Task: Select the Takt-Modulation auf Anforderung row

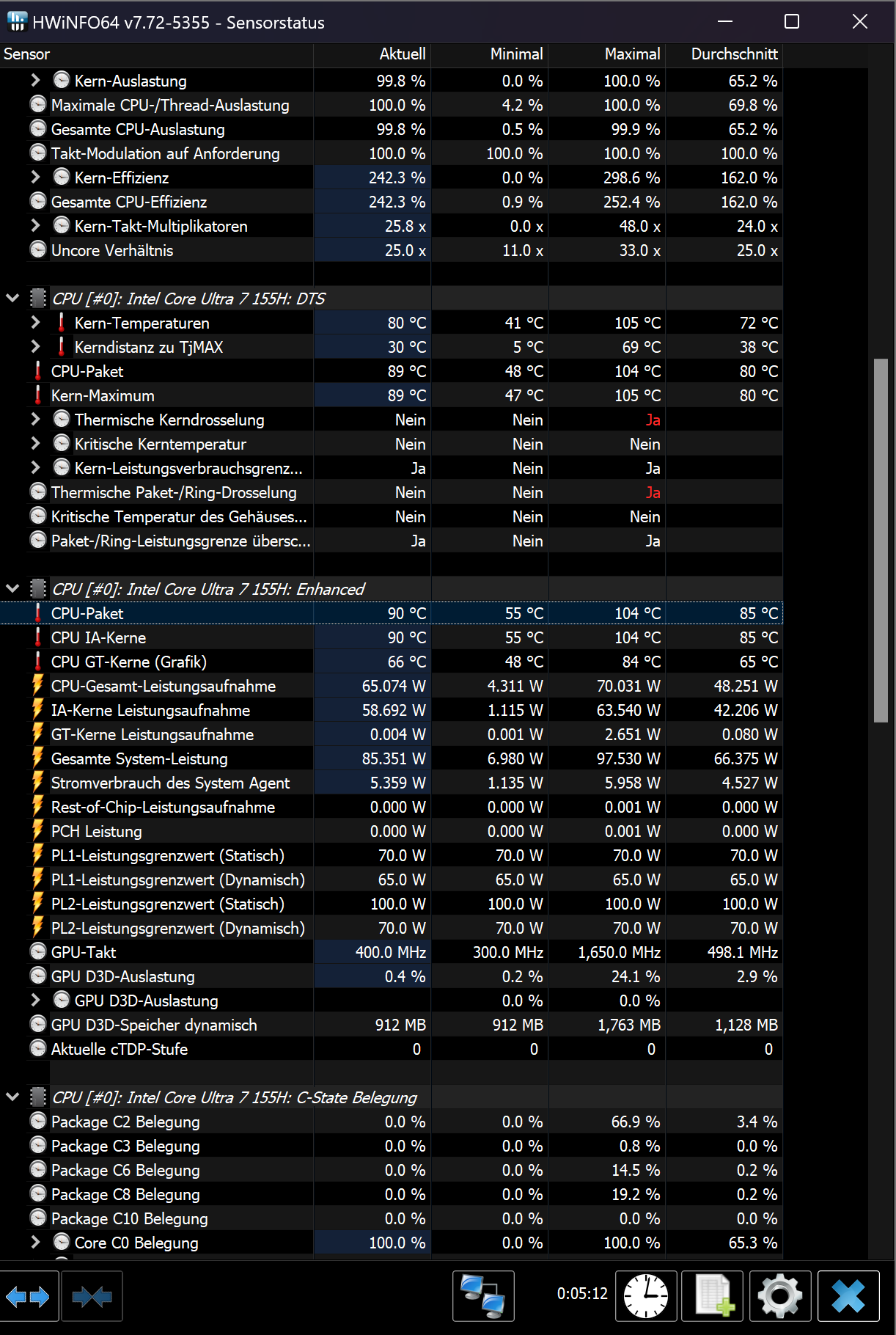Action: coord(392,153)
